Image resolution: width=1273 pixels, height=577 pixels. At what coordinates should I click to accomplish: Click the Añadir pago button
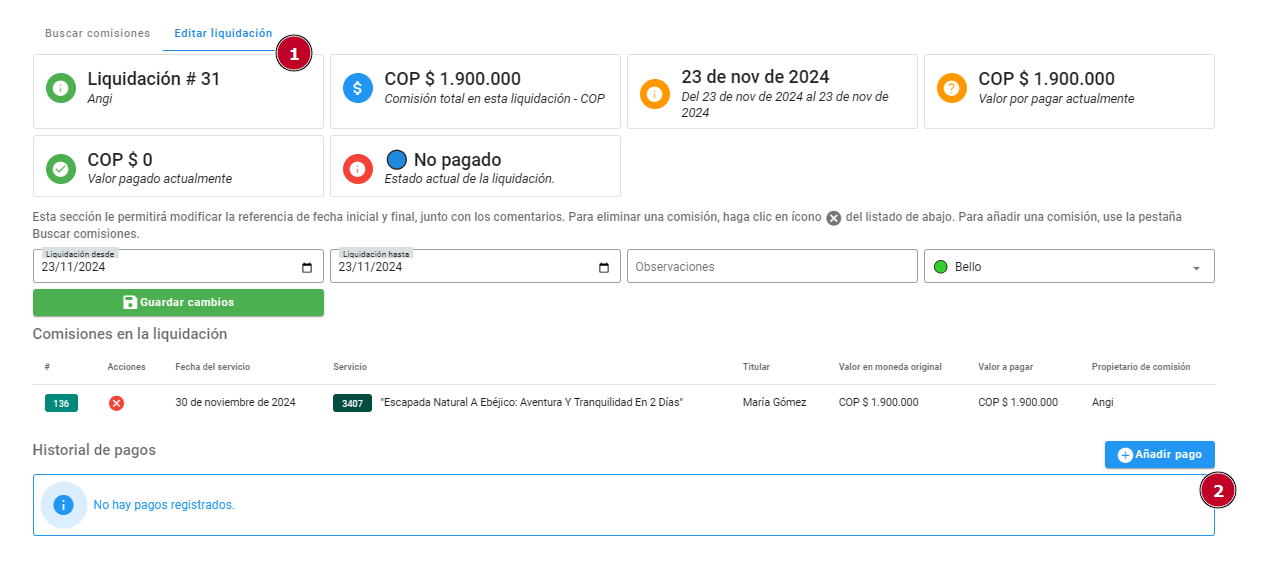click(x=1159, y=454)
